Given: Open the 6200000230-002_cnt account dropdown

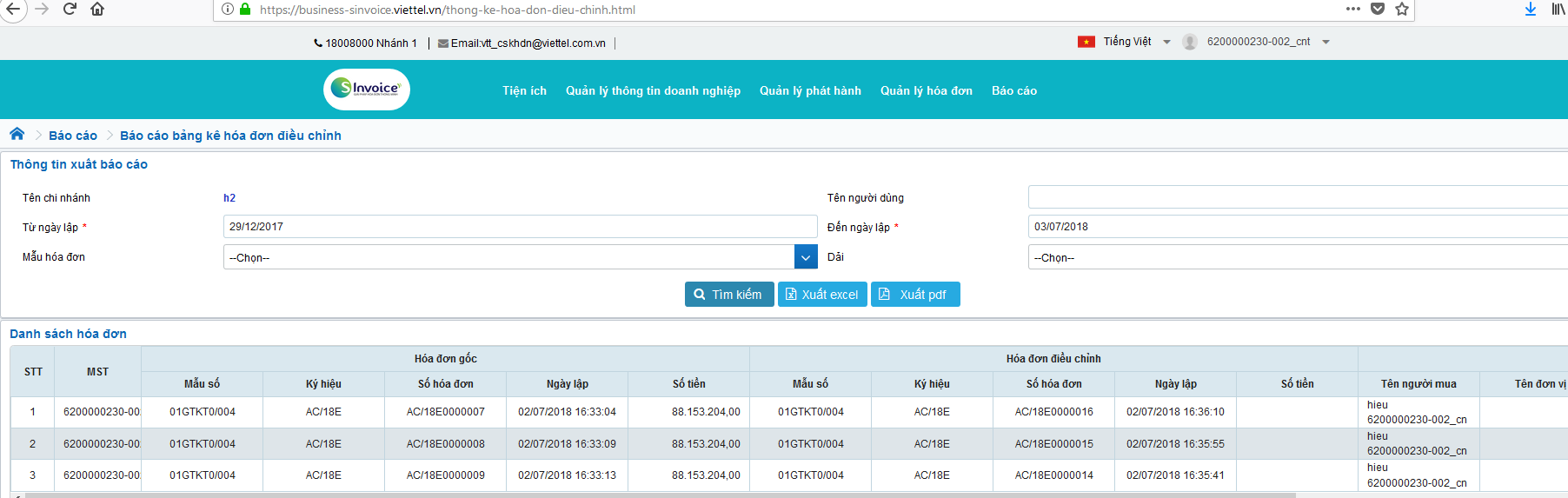Looking at the screenshot, I should pos(1325,42).
